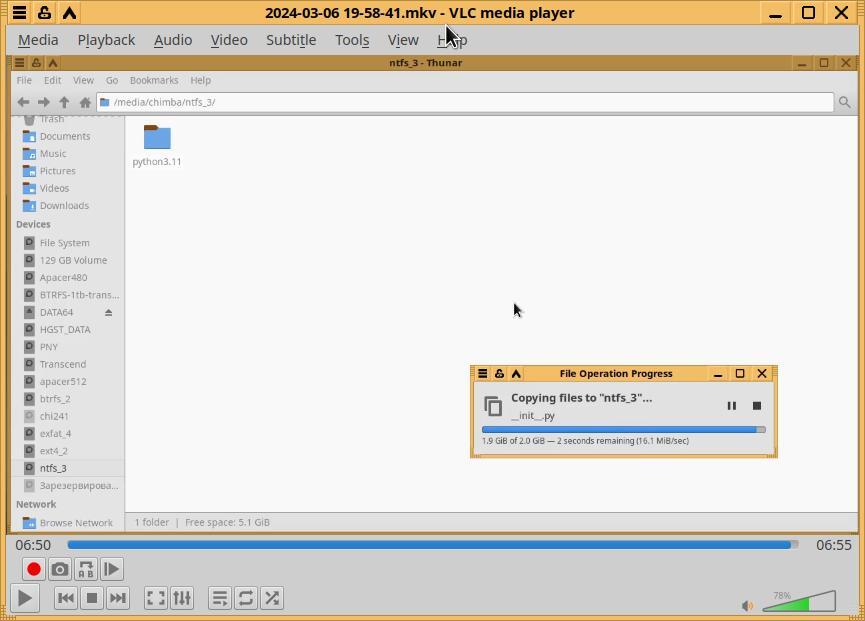The width and height of the screenshot is (865, 621).
Task: Click the copy files icon in progress dialog
Action: tap(493, 406)
